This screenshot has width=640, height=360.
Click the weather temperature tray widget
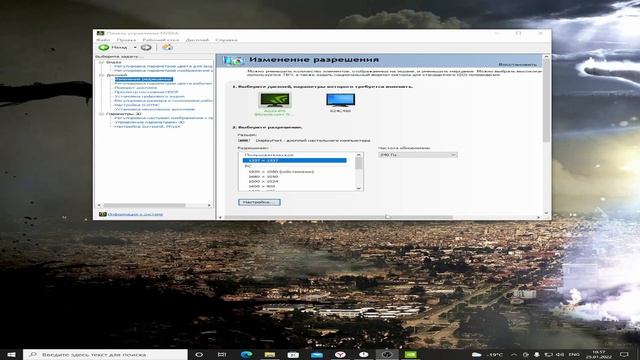tap(487, 355)
